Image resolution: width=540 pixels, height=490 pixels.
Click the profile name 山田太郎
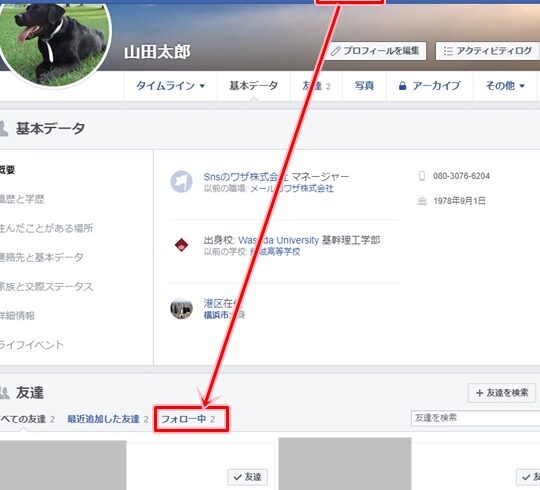point(157,52)
